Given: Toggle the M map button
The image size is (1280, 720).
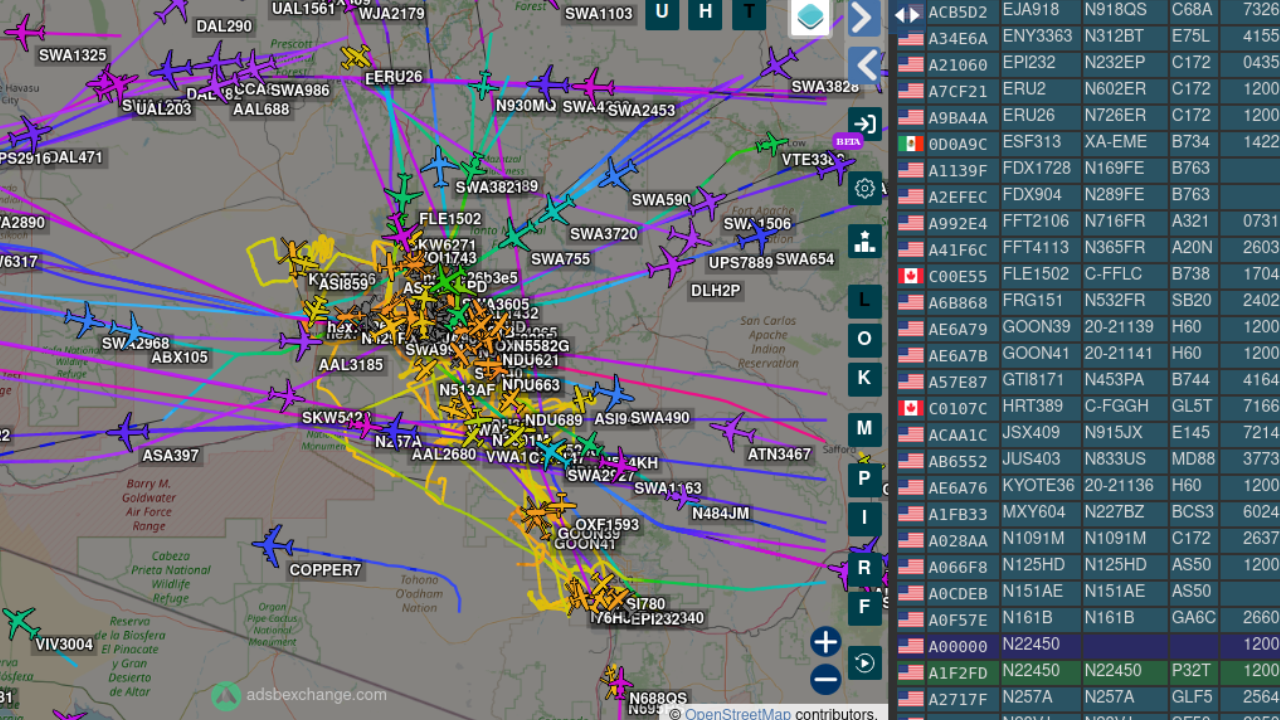Looking at the screenshot, I should click(x=865, y=429).
